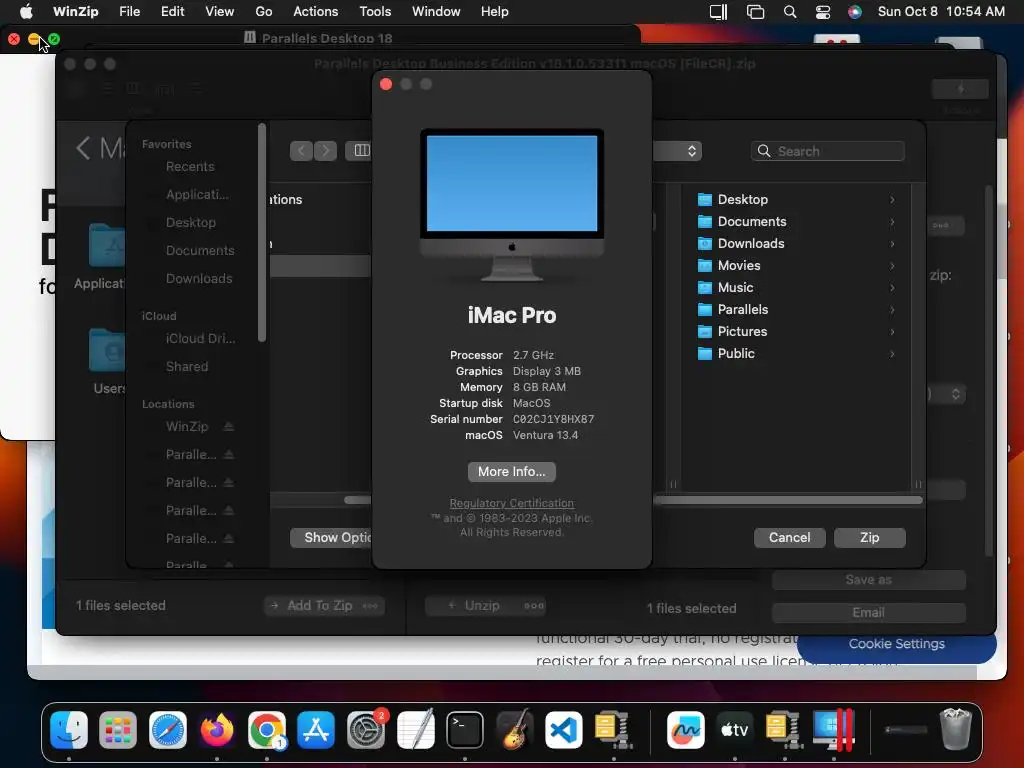Launch Visual Studio Code from dock
Viewport: 1024px width, 768px height.
tap(564, 729)
